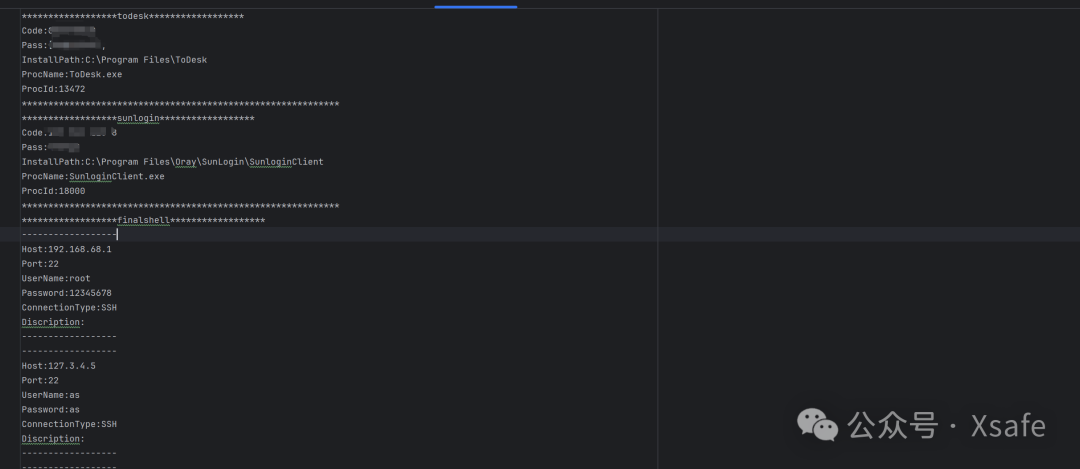Click the ProcId:18000 line
This screenshot has height=469, width=1080.
[53, 191]
